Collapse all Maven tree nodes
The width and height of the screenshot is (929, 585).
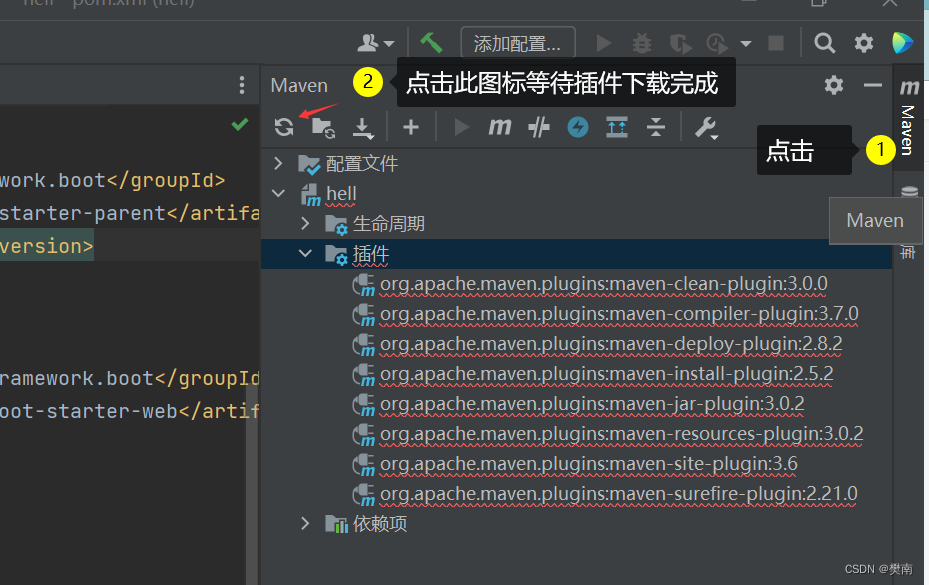(655, 127)
